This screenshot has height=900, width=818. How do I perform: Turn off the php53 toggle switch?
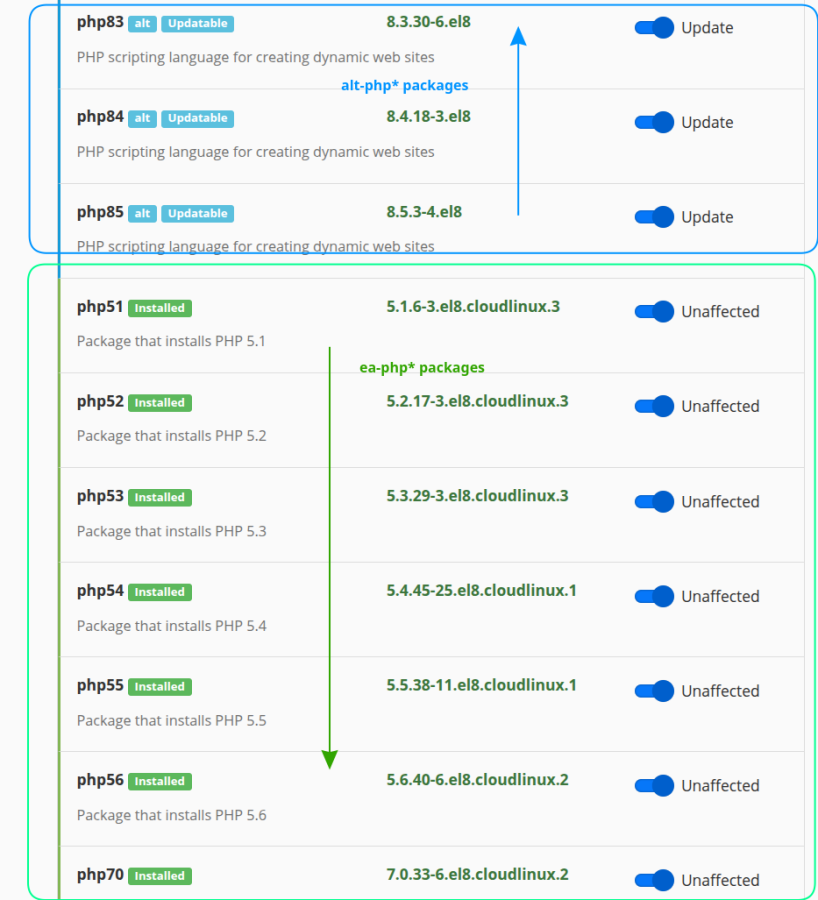click(x=654, y=501)
